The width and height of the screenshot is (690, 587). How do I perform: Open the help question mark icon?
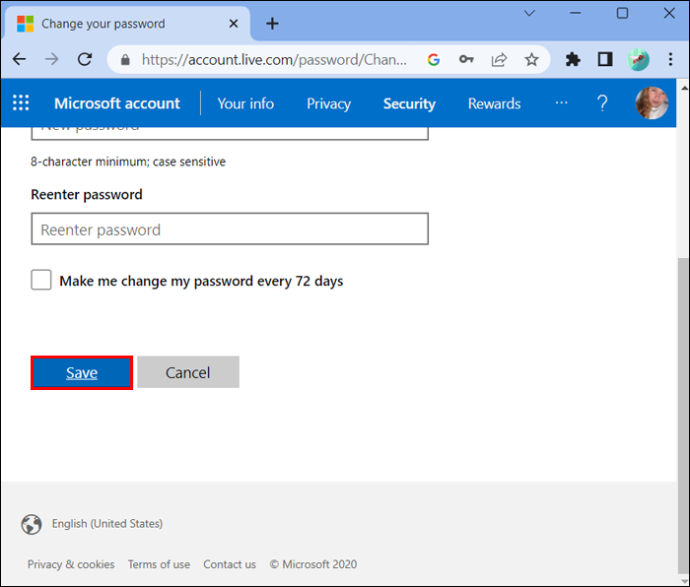(602, 103)
